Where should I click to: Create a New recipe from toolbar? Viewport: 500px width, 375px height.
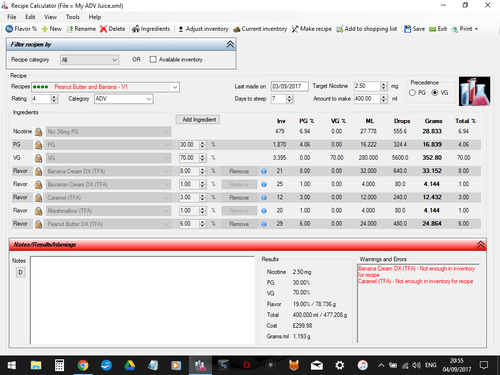coord(51,29)
